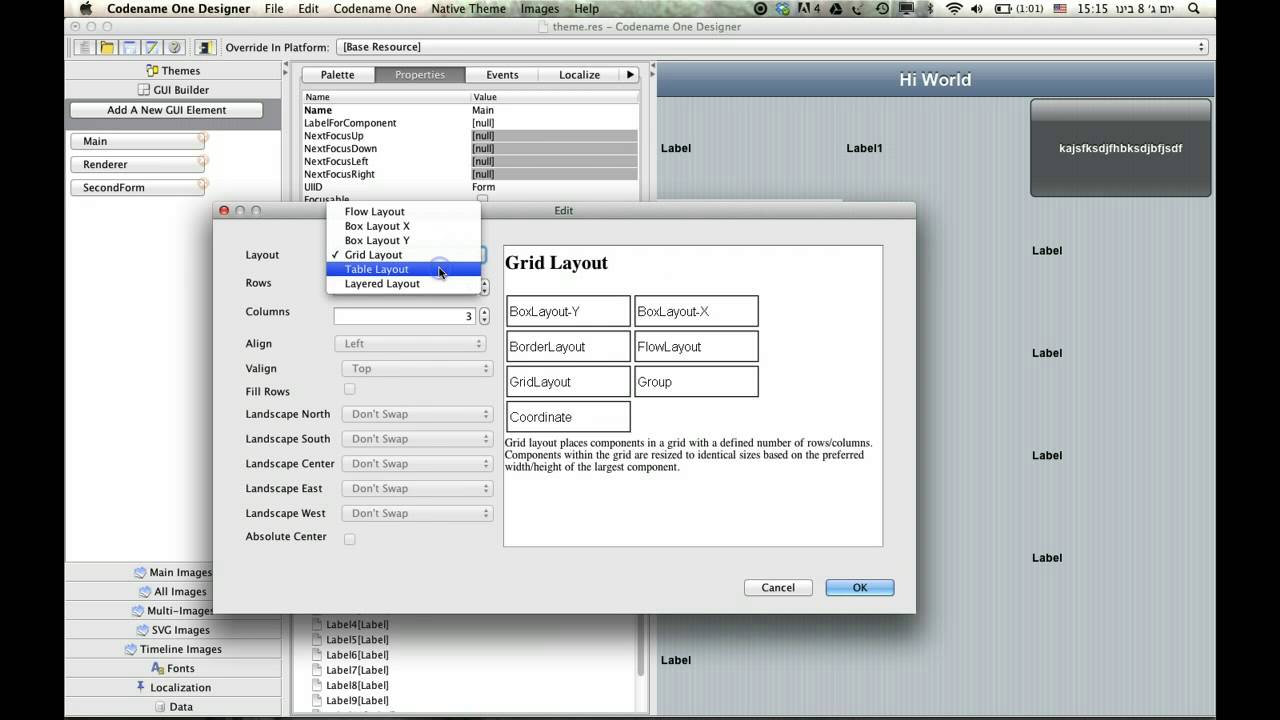Click the Columns stepper arrows
This screenshot has height=720, width=1280.
tap(484, 316)
